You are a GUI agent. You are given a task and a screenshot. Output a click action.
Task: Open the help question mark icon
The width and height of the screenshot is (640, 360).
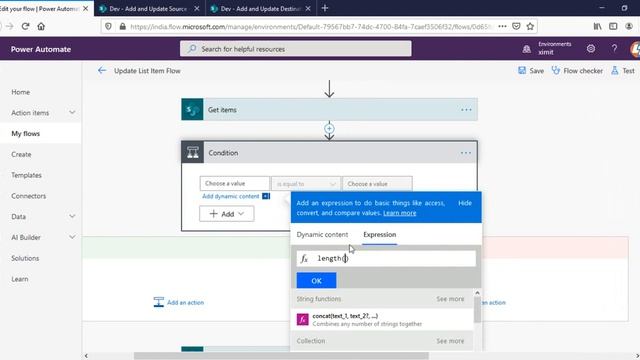614,49
